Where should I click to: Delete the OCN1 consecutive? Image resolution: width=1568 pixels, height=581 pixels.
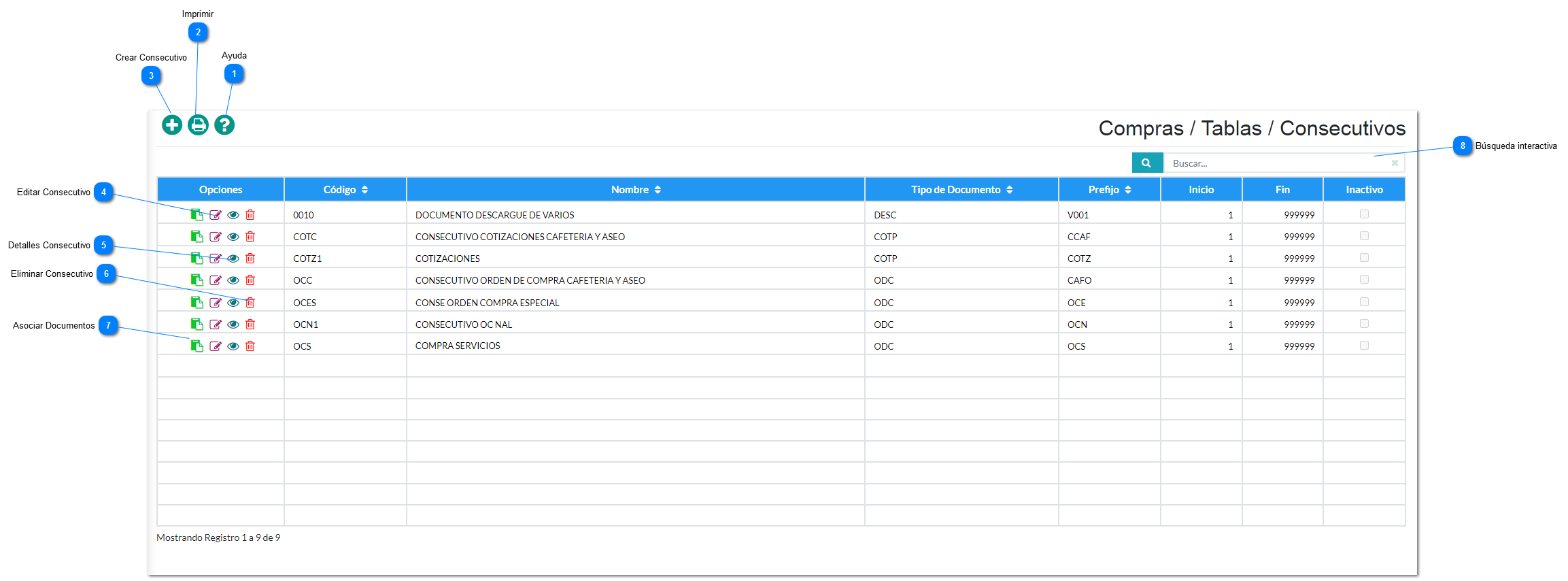(250, 325)
